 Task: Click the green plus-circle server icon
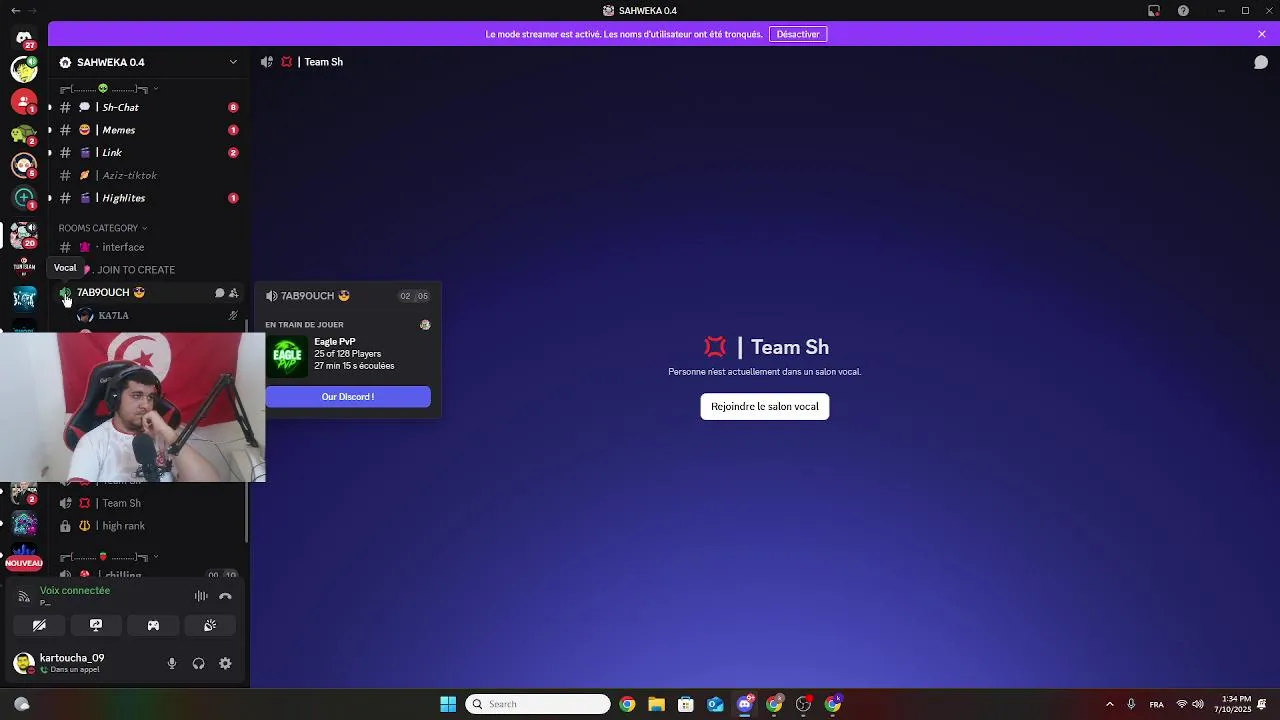24,197
